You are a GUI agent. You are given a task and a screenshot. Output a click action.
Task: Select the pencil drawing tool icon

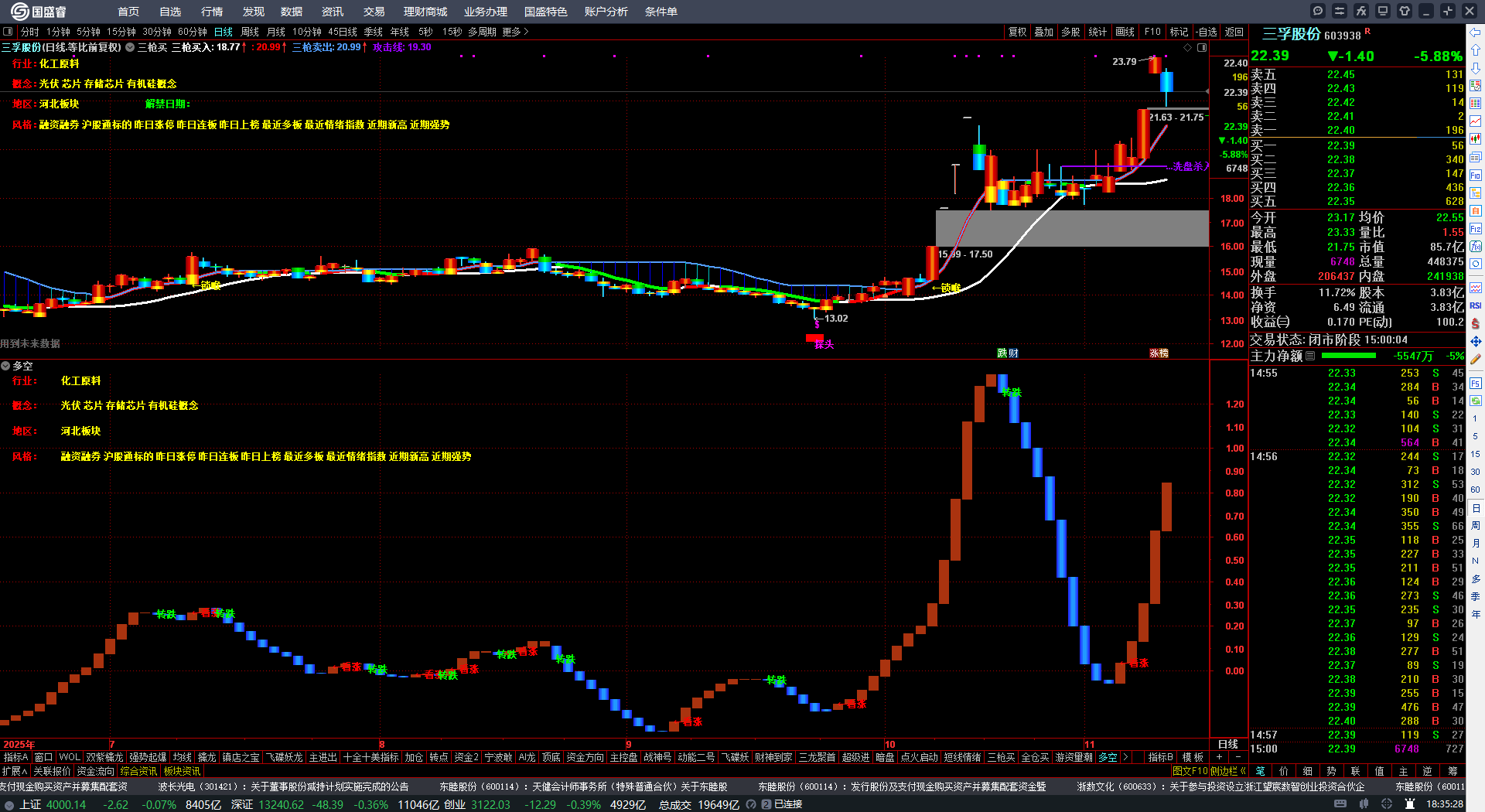click(x=1476, y=360)
